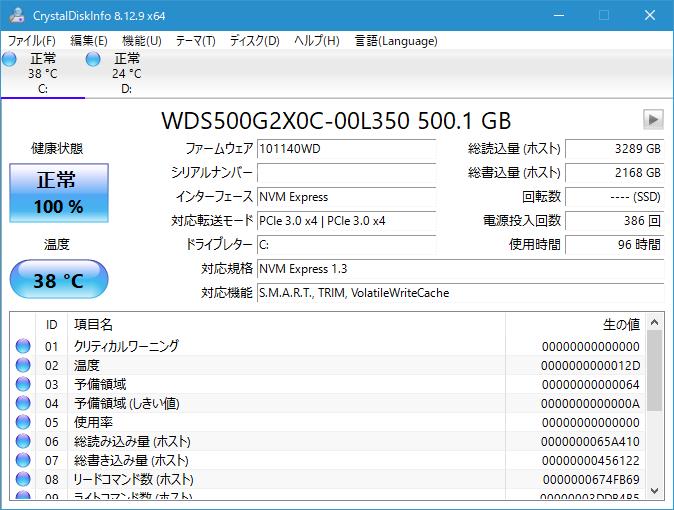This screenshot has height=510, width=674.
Task: Click the transfer mode field PCIe 3.0 x4
Action: [x=346, y=221]
